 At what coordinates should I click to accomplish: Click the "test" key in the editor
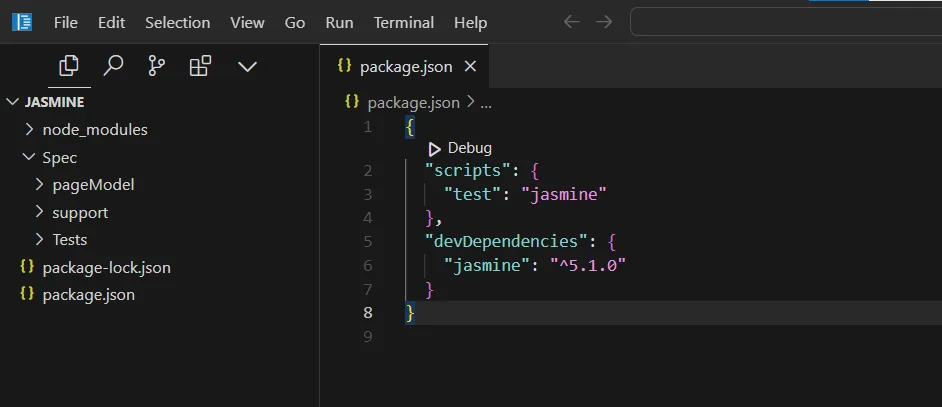click(x=473, y=194)
